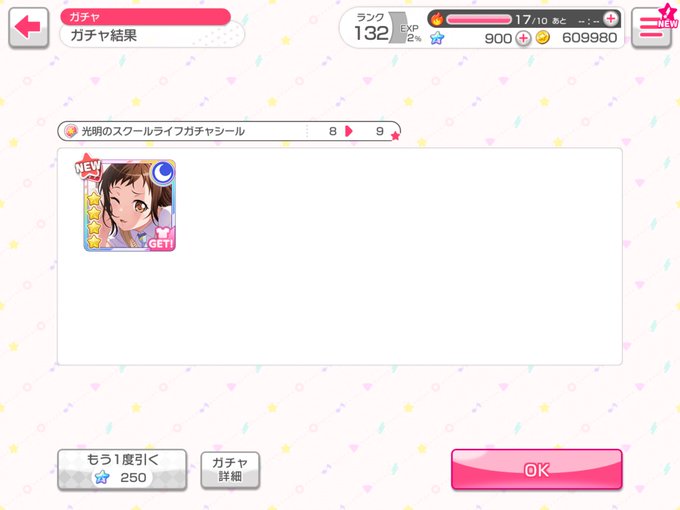Open the 4-star card thumbnail
The image size is (680, 510).
[x=129, y=205]
